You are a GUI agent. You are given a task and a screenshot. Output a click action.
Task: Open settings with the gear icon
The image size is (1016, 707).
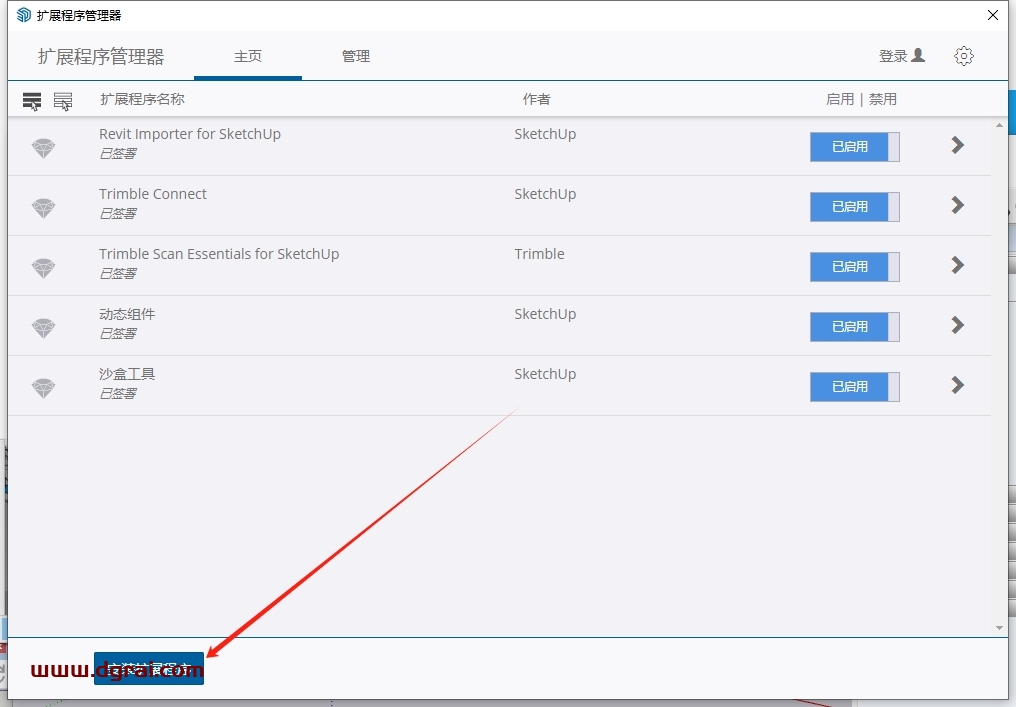[964, 56]
